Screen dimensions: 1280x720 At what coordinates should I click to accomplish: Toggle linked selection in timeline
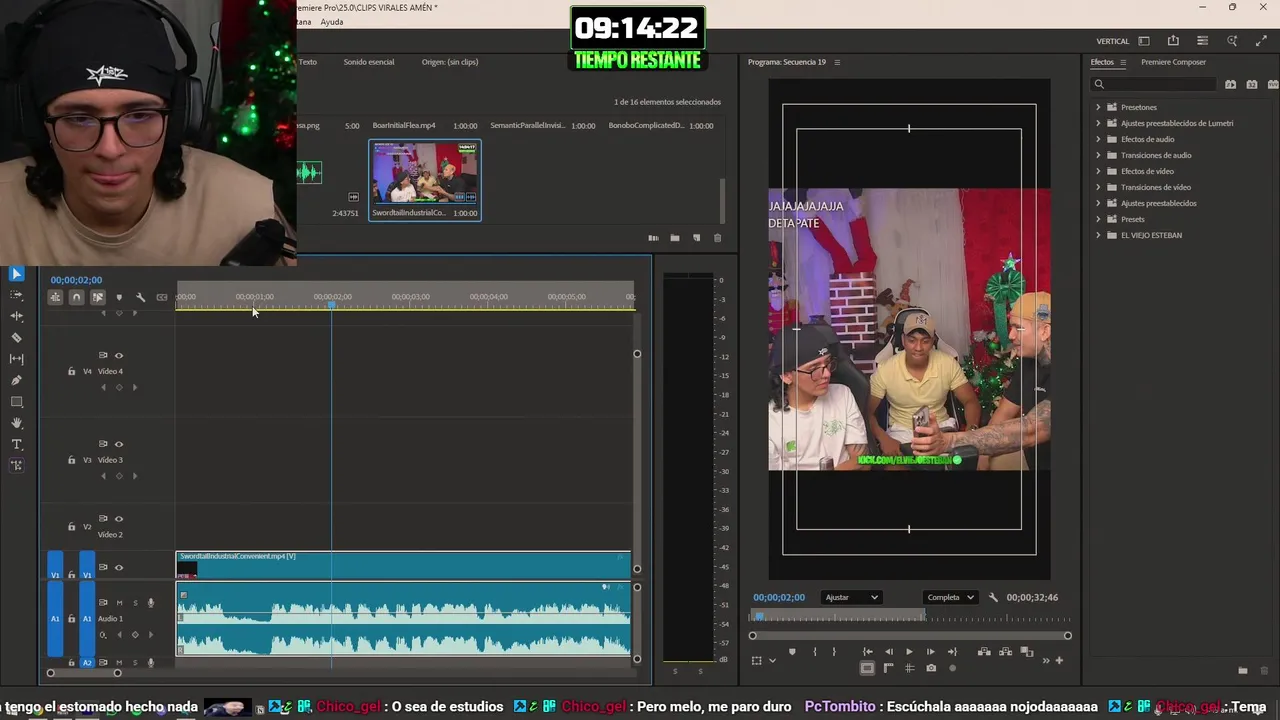coord(98,297)
